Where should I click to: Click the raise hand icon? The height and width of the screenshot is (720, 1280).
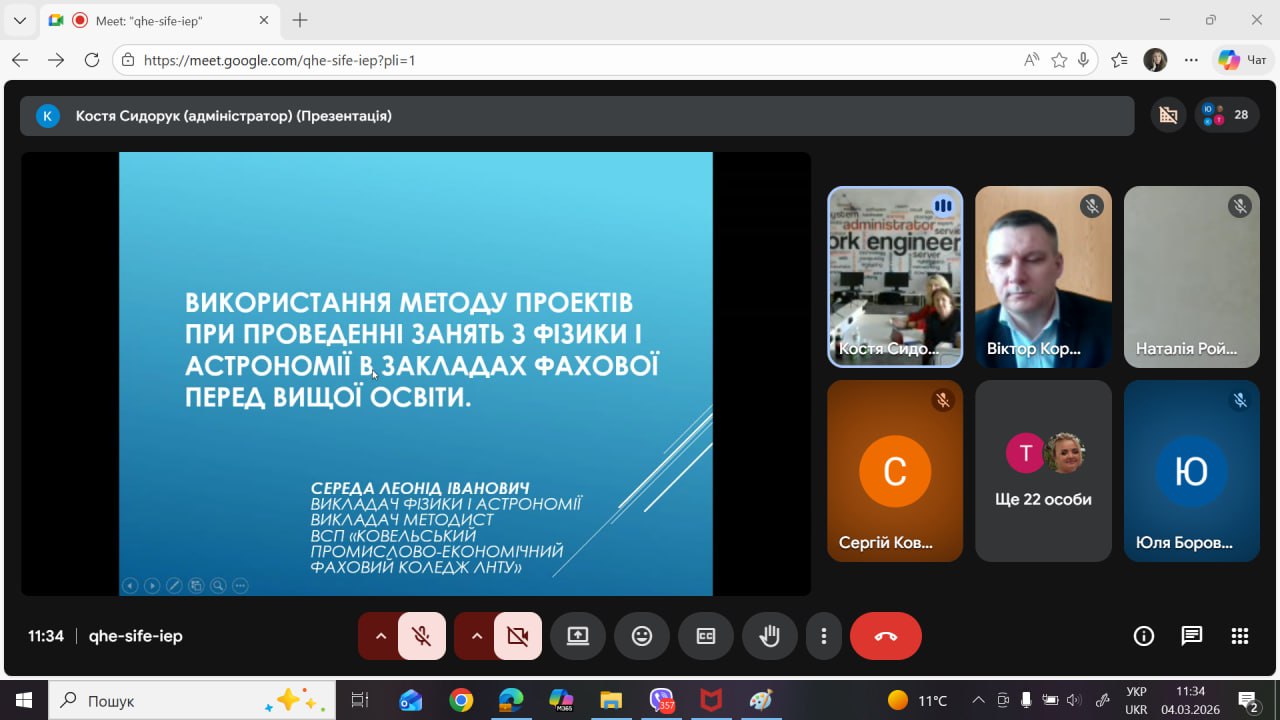[x=769, y=636]
